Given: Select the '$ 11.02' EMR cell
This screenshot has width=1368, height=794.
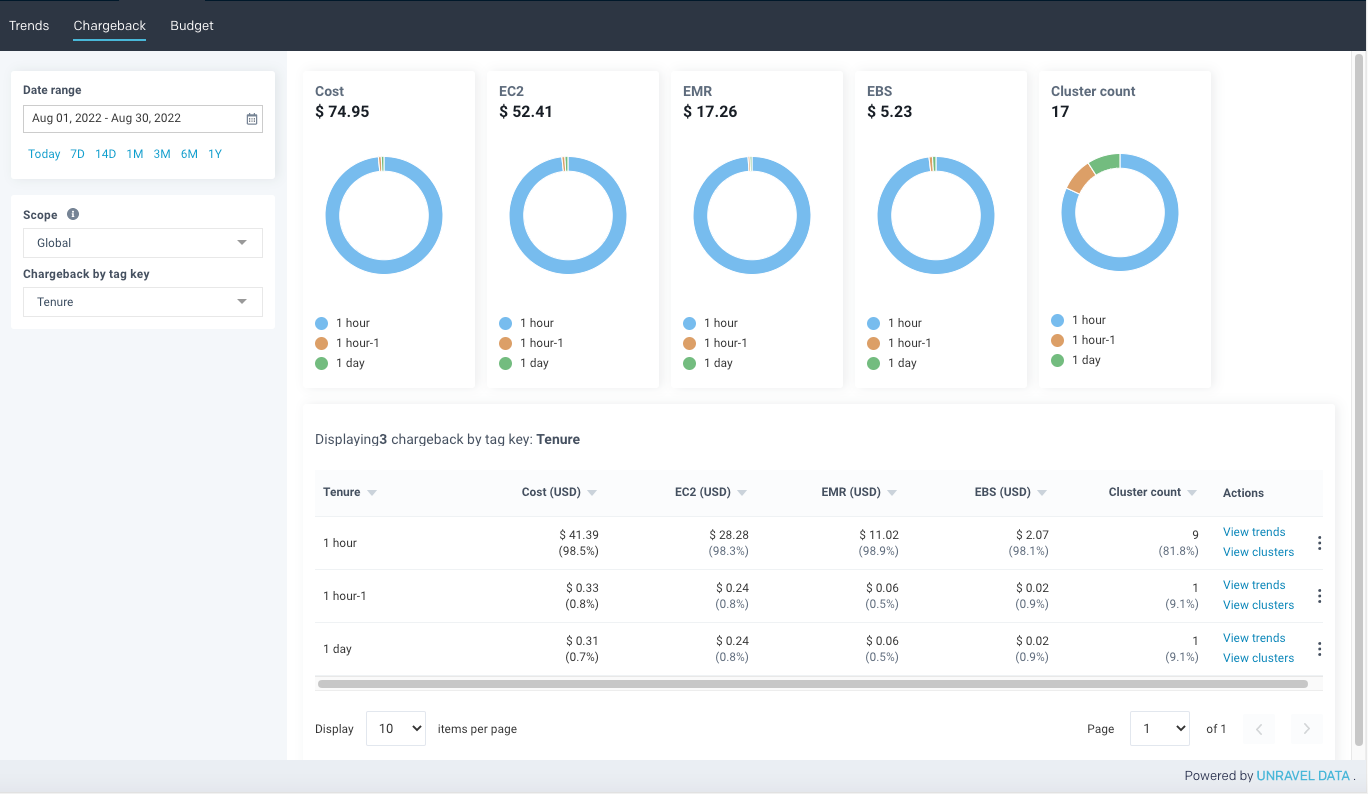Looking at the screenshot, I should (879, 535).
